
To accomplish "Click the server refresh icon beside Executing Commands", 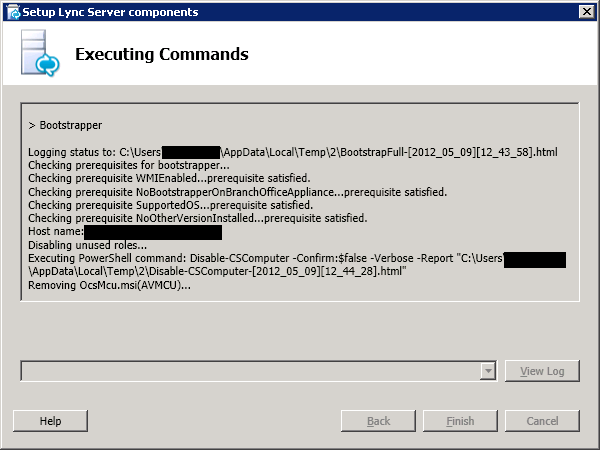I will click(40, 53).
